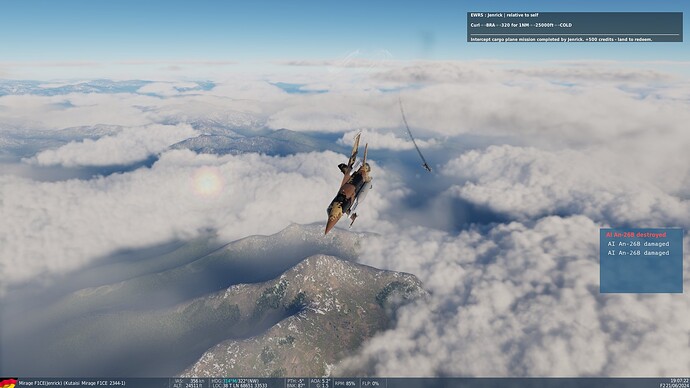Image resolution: width=690 pixels, height=388 pixels.
Task: Click the ALT 24511 ft altitude readout
Action: click(x=189, y=385)
